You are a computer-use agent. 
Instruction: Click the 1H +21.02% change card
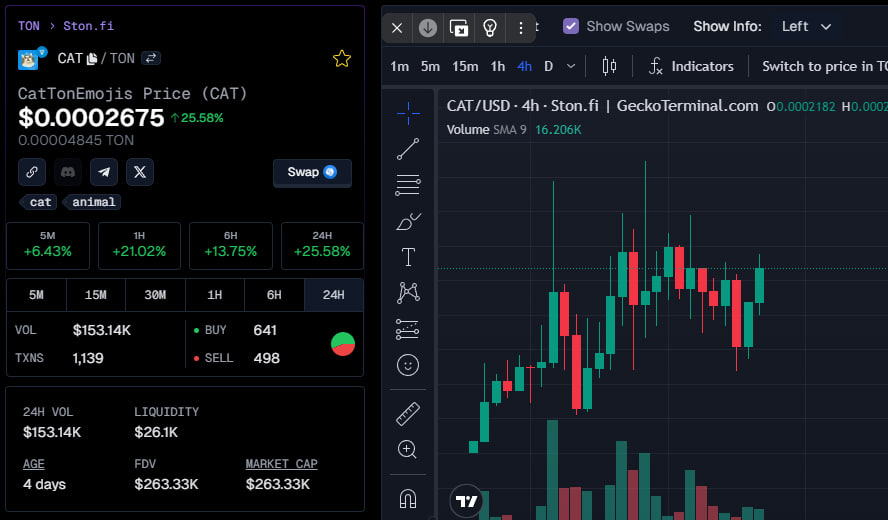click(x=139, y=245)
